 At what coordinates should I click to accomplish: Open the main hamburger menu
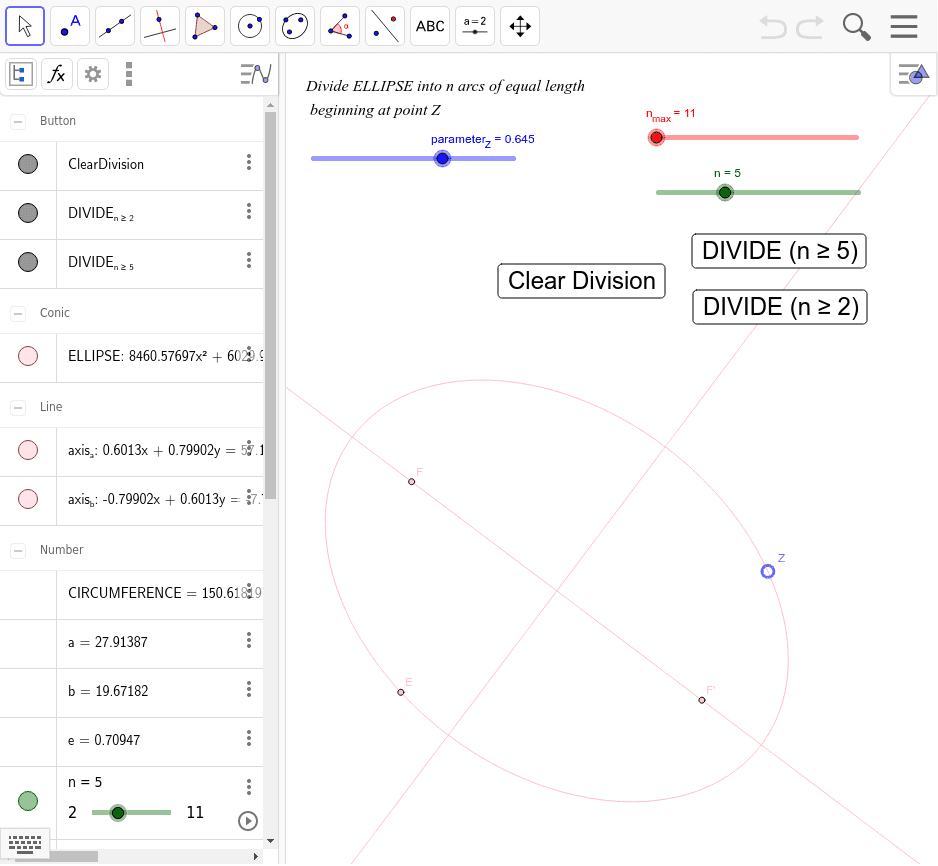(903, 26)
